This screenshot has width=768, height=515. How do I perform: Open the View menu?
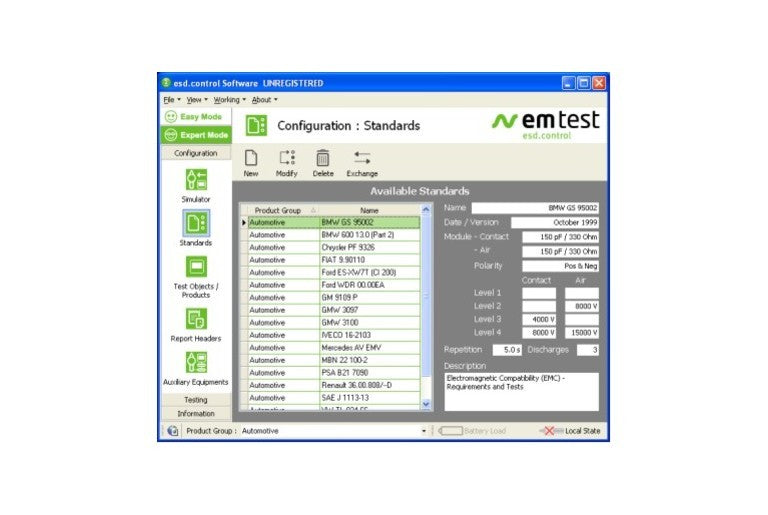[x=196, y=99]
